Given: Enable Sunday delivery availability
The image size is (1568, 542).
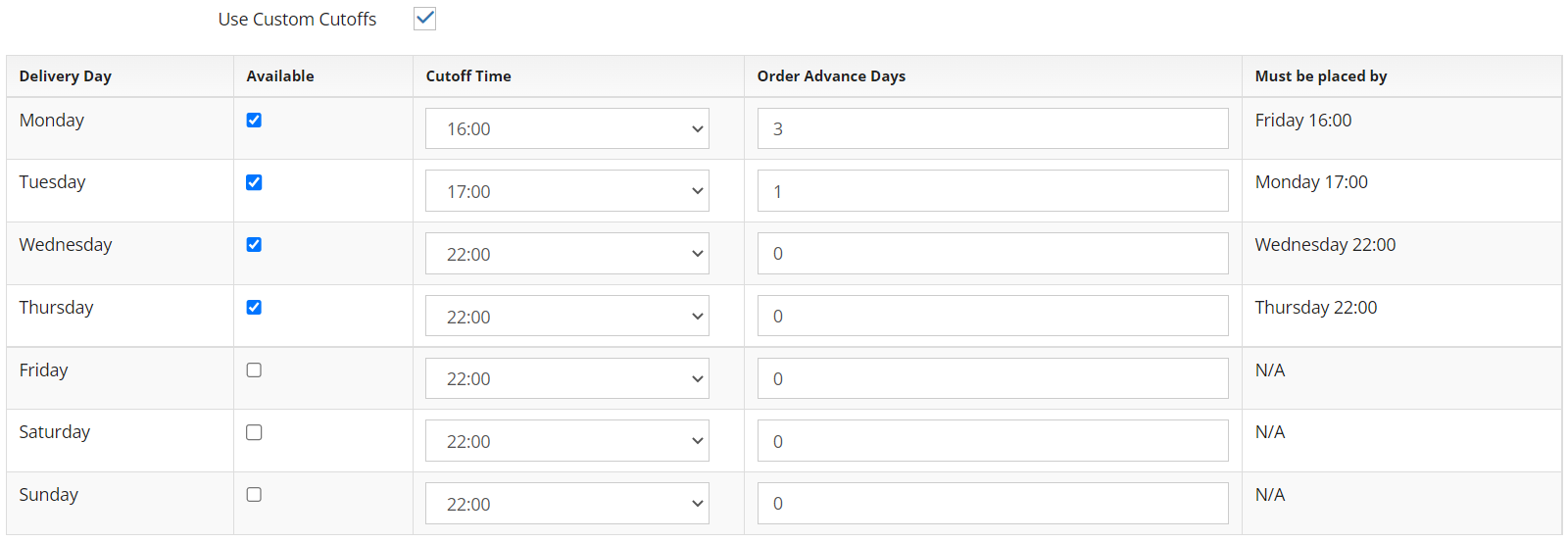Looking at the screenshot, I should [x=254, y=494].
